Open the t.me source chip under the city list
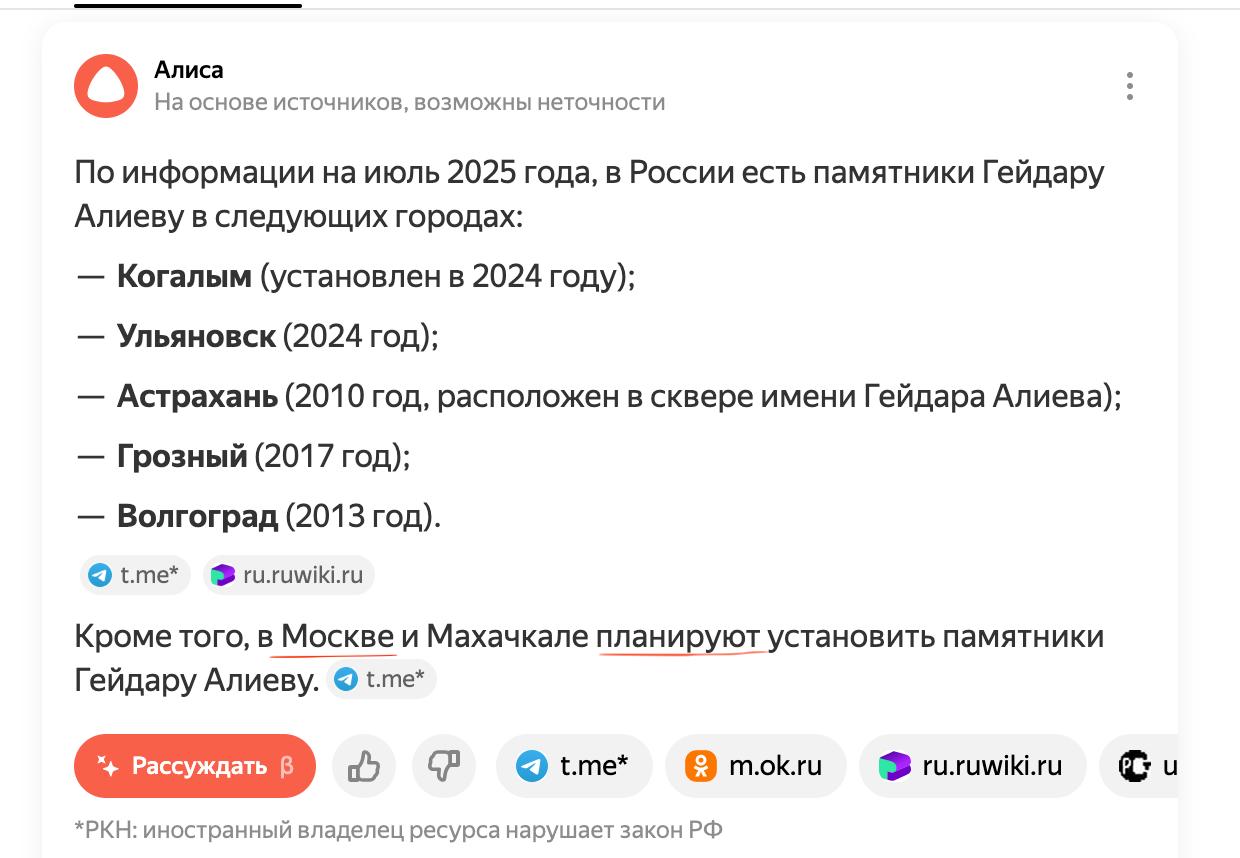This screenshot has height=858, width=1240. [135, 575]
